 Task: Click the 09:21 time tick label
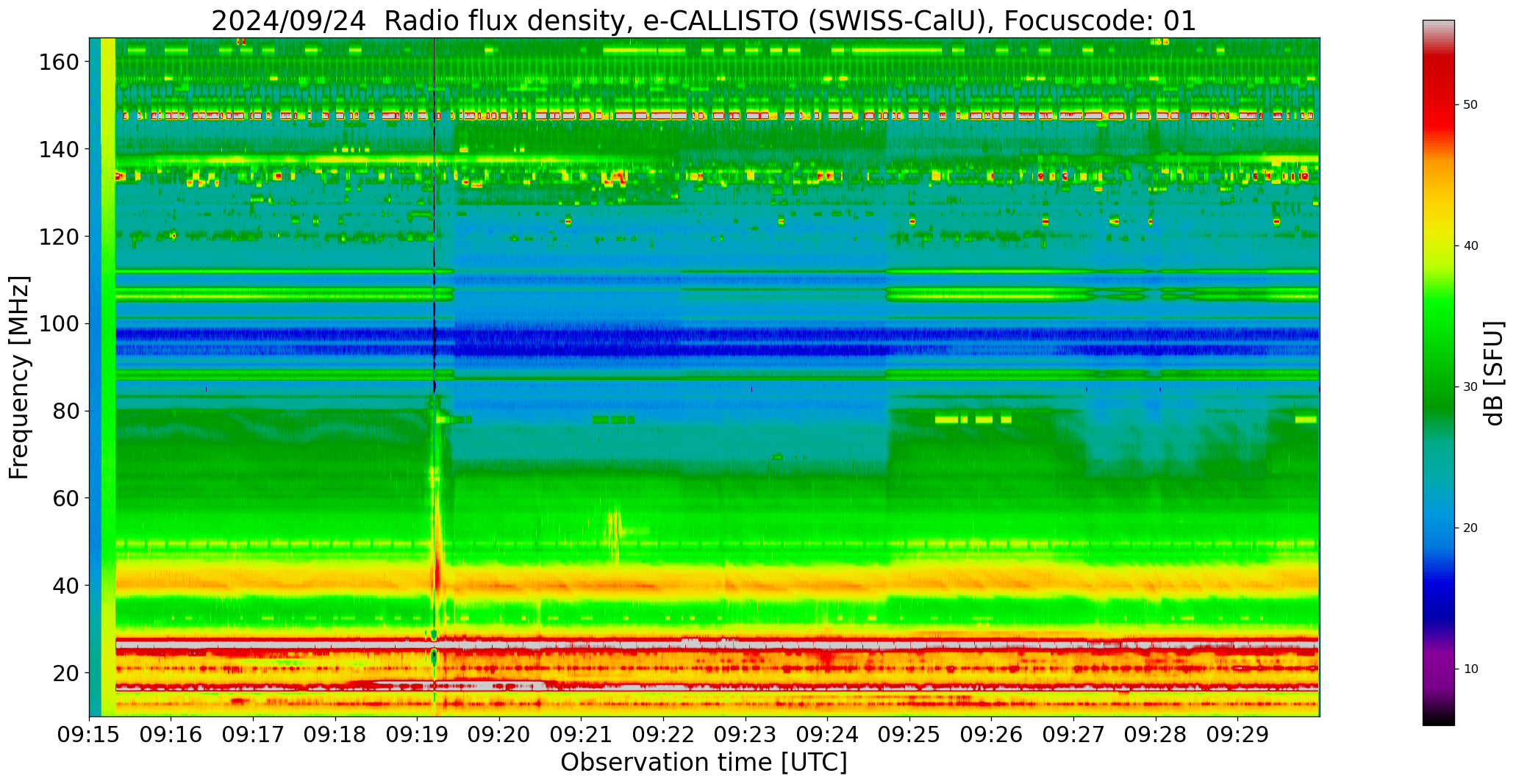coord(581,736)
